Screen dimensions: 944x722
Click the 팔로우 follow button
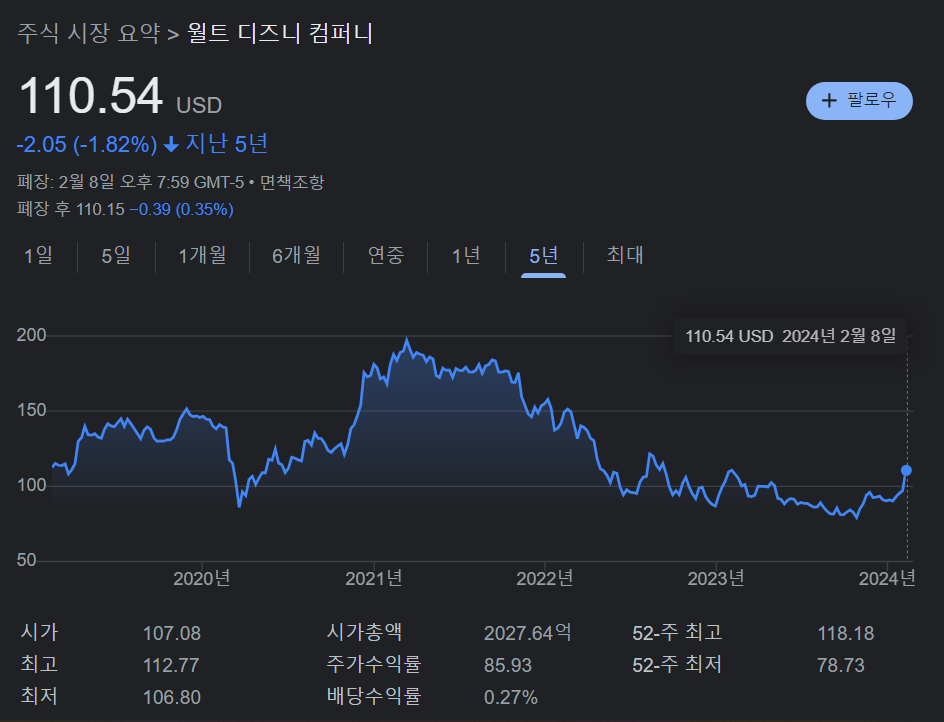[859, 101]
